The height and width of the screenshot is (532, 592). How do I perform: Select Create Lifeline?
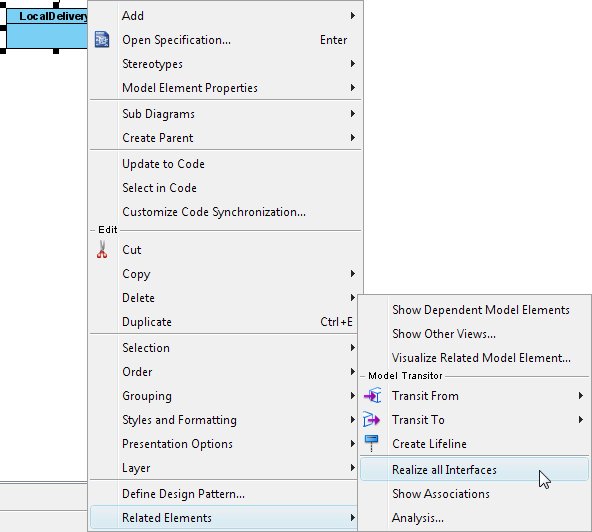point(475,444)
